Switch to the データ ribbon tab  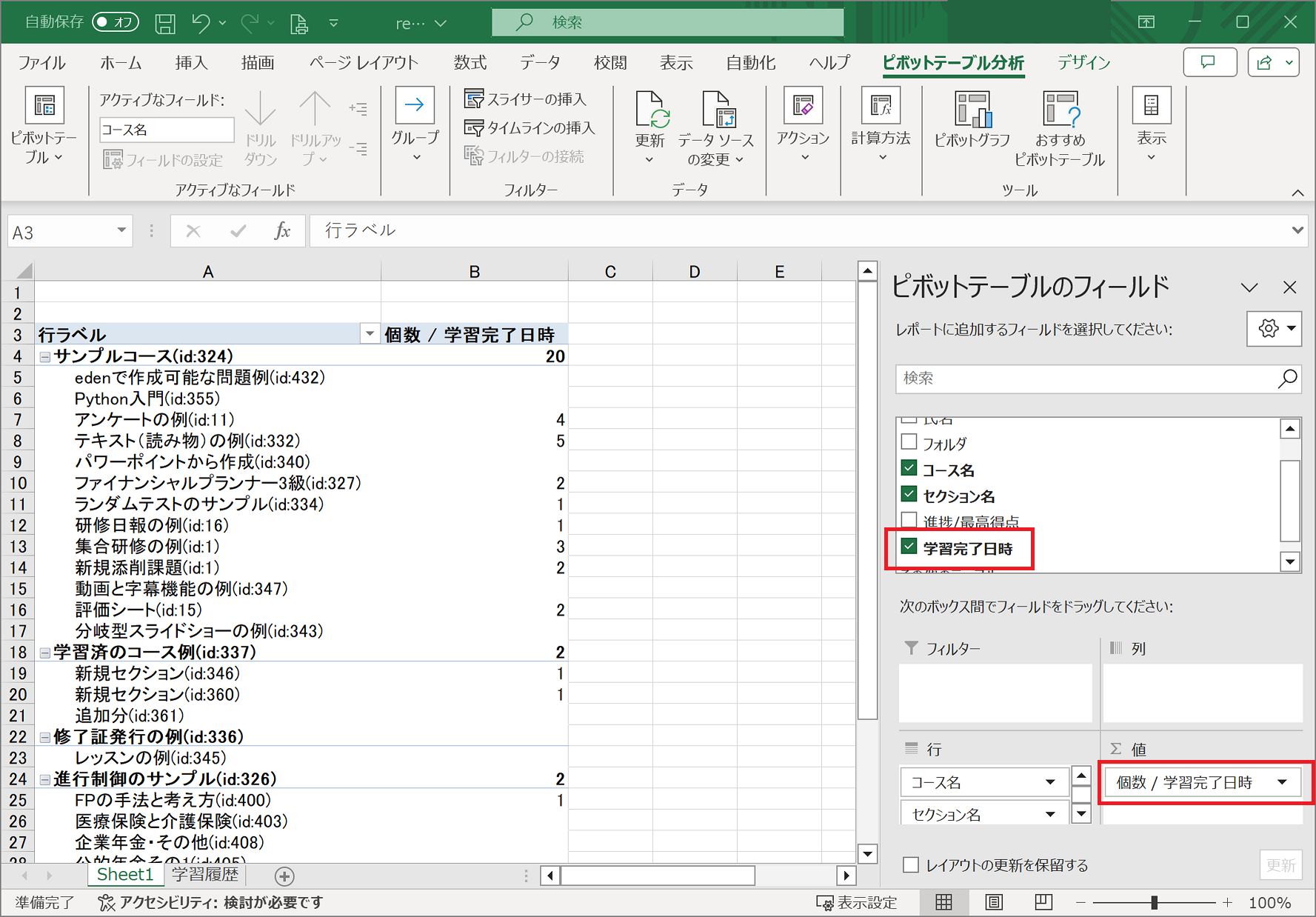pyautogui.click(x=540, y=63)
